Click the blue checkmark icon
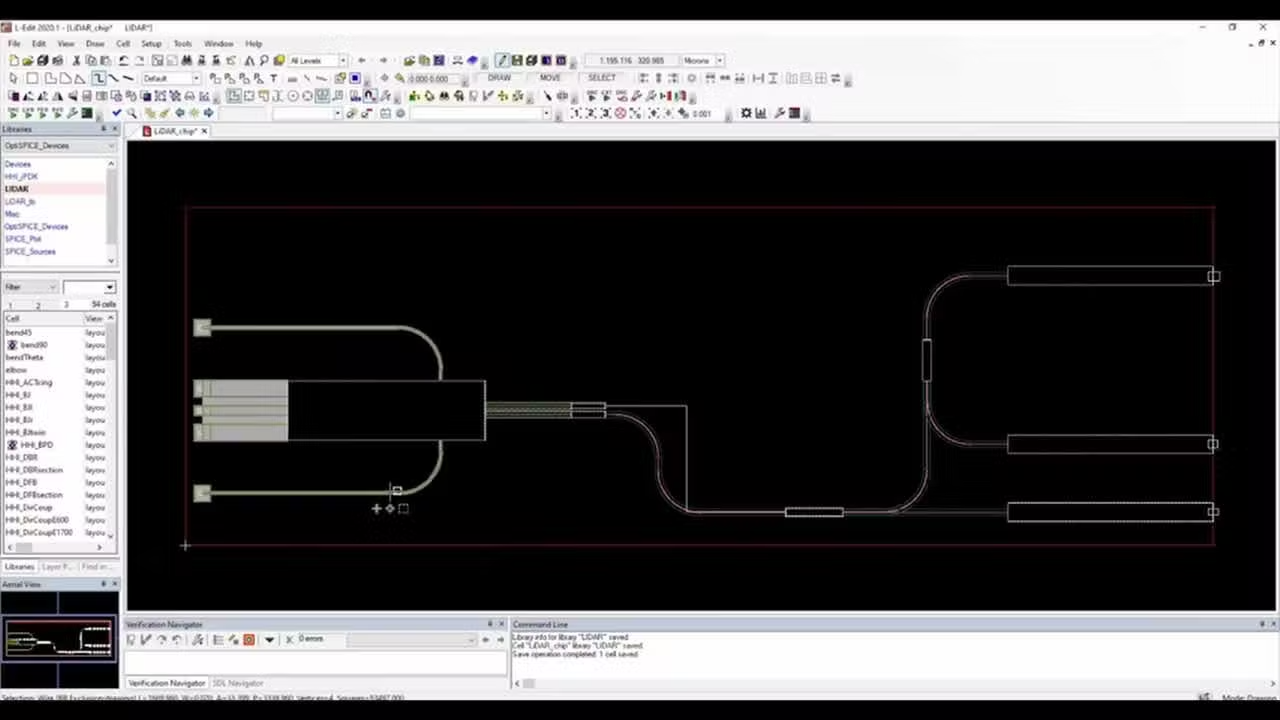The width and height of the screenshot is (1280, 720). click(x=116, y=113)
